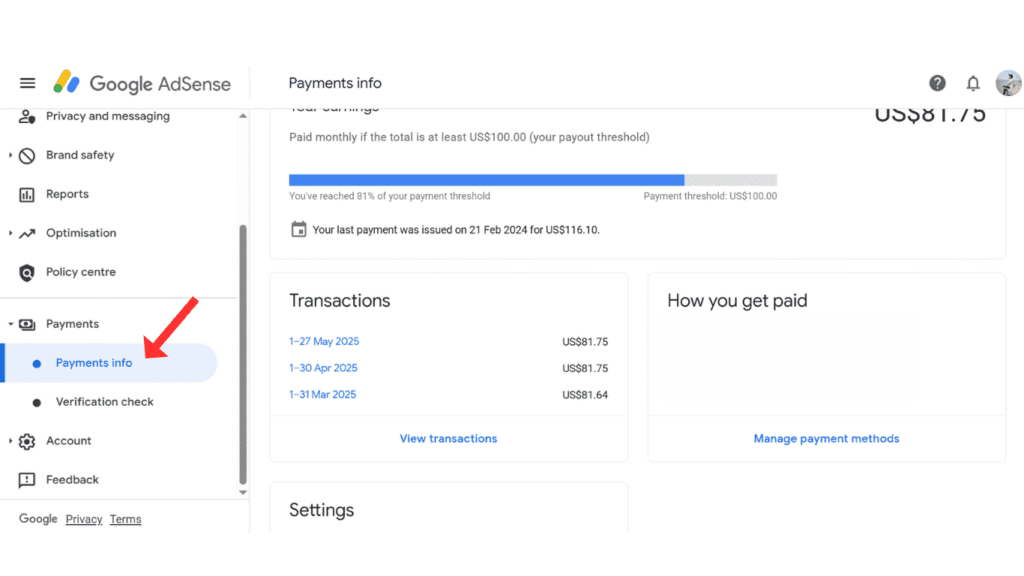Open the hamburger main menu

coord(27,83)
